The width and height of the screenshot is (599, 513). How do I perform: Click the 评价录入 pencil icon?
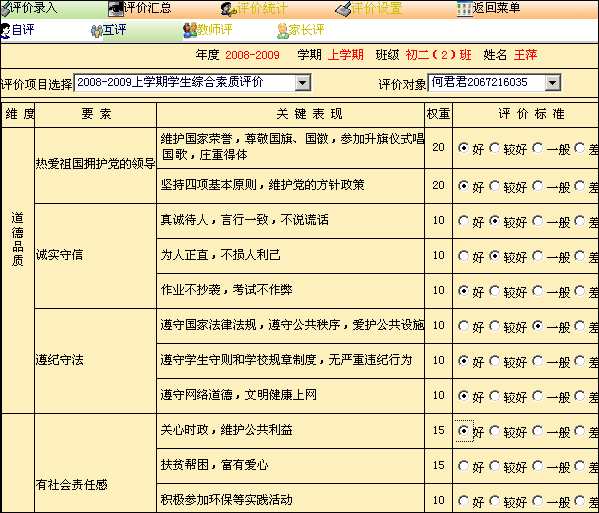(5, 9)
